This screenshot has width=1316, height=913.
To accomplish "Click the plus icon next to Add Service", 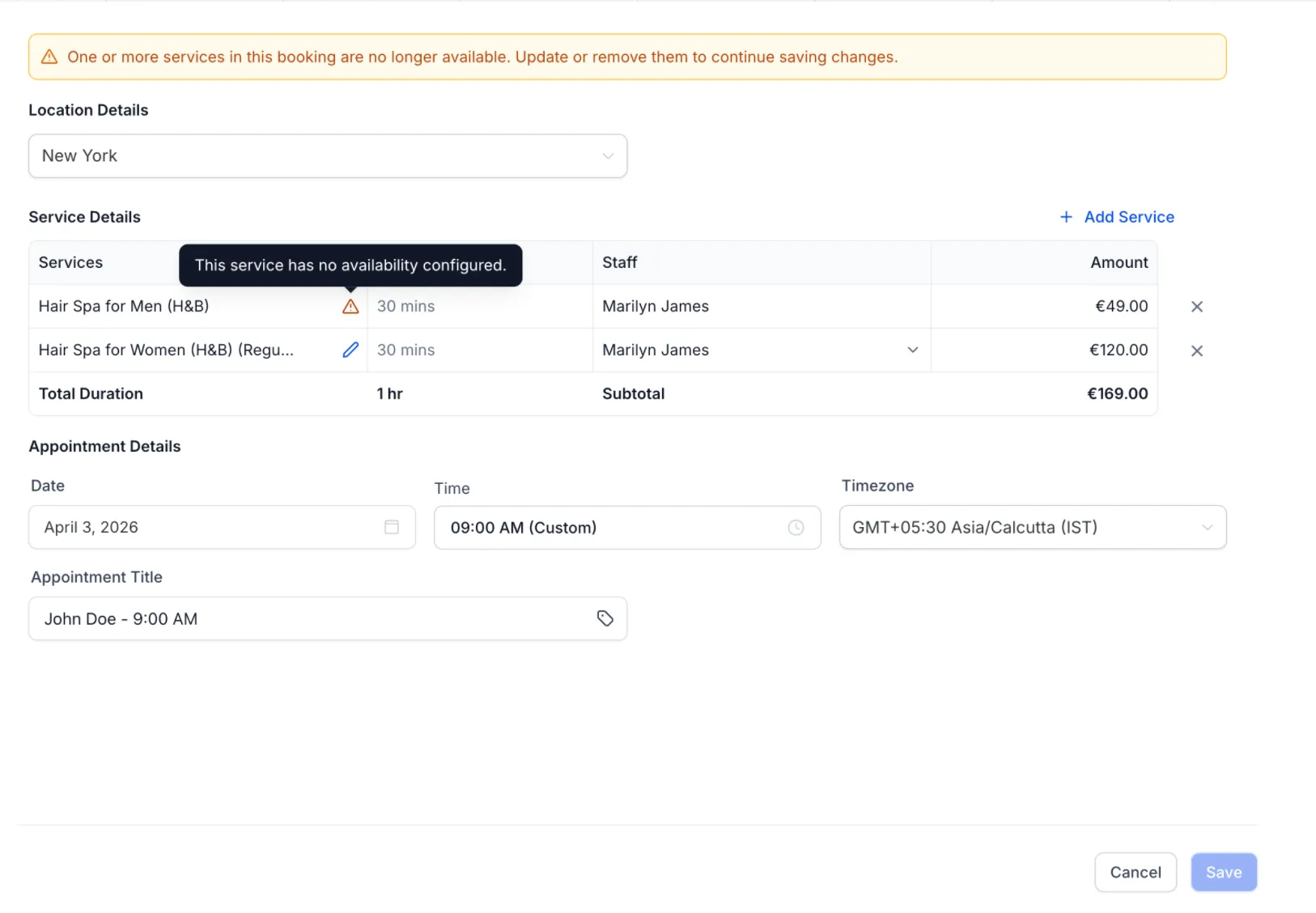I will coord(1066,217).
